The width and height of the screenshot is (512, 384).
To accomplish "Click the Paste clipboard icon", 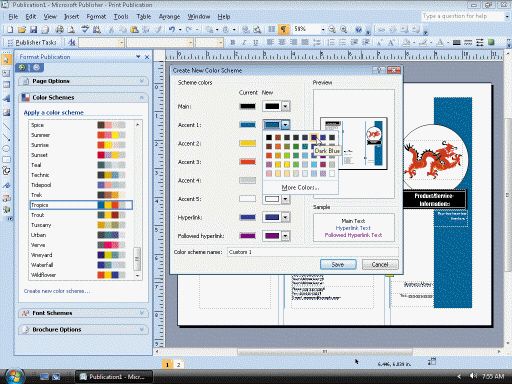I will [x=134, y=30].
